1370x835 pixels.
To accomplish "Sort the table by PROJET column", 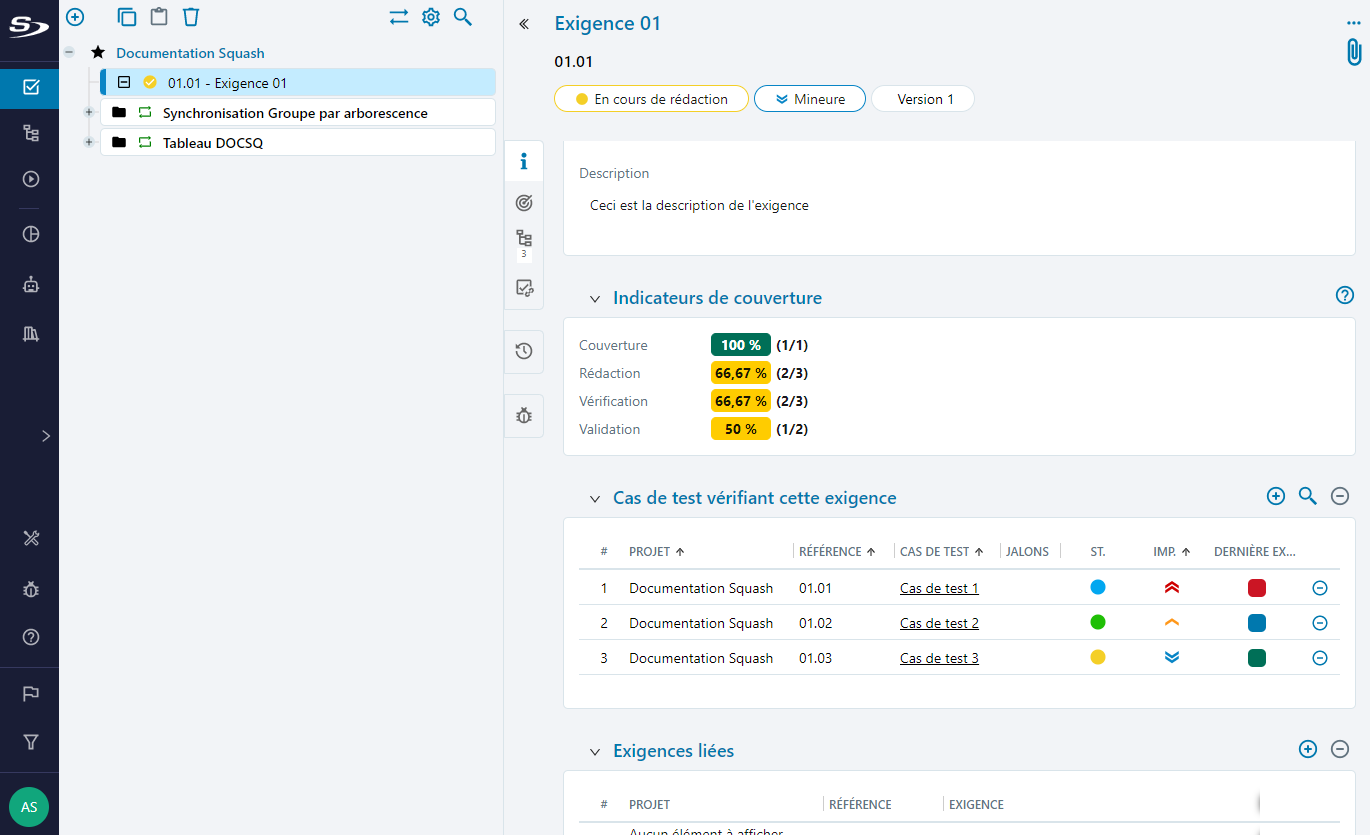I will pyautogui.click(x=657, y=551).
